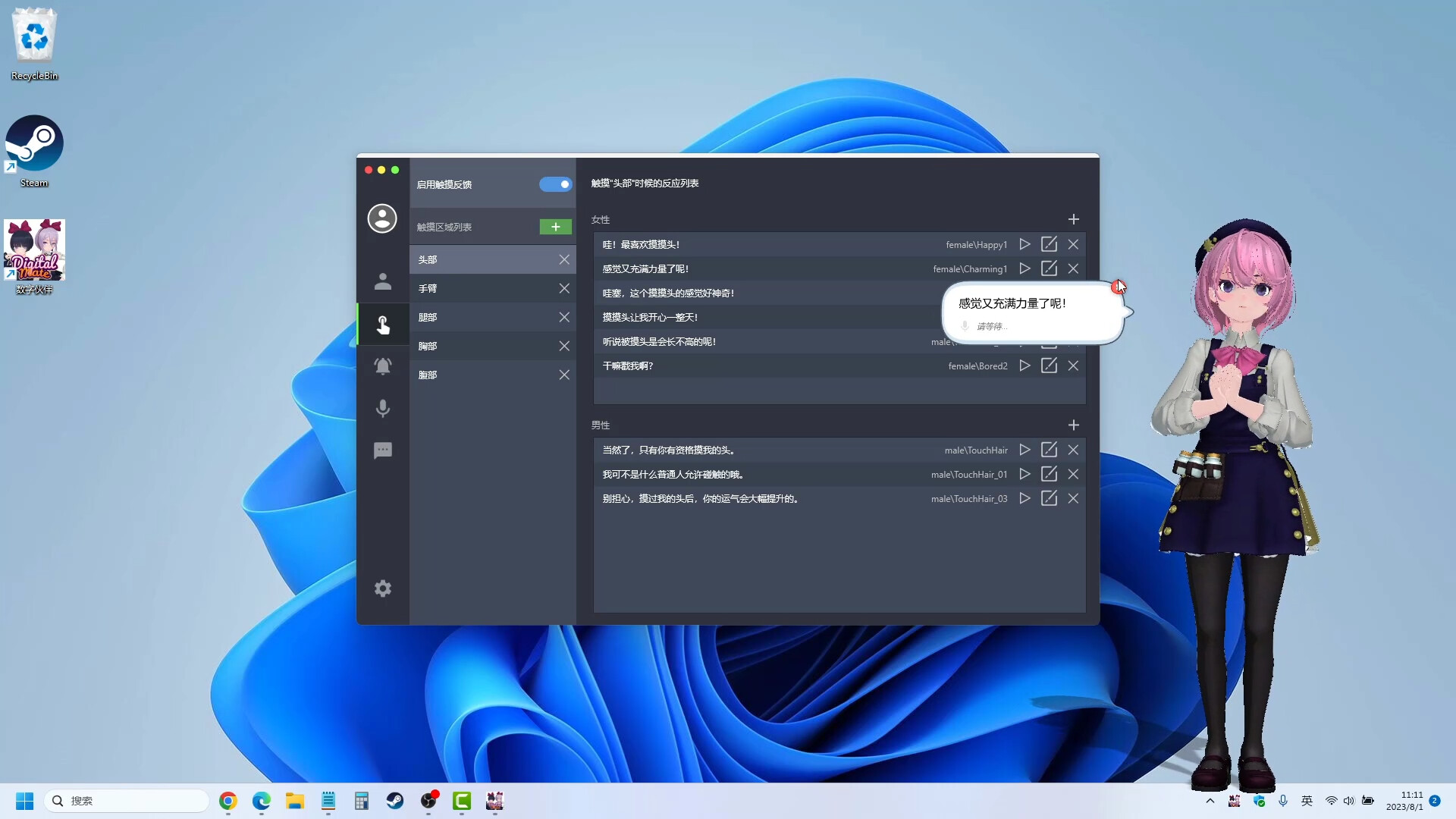Expand 男性 section with plus button
Image resolution: width=1456 pixels, height=819 pixels.
click(x=1073, y=424)
